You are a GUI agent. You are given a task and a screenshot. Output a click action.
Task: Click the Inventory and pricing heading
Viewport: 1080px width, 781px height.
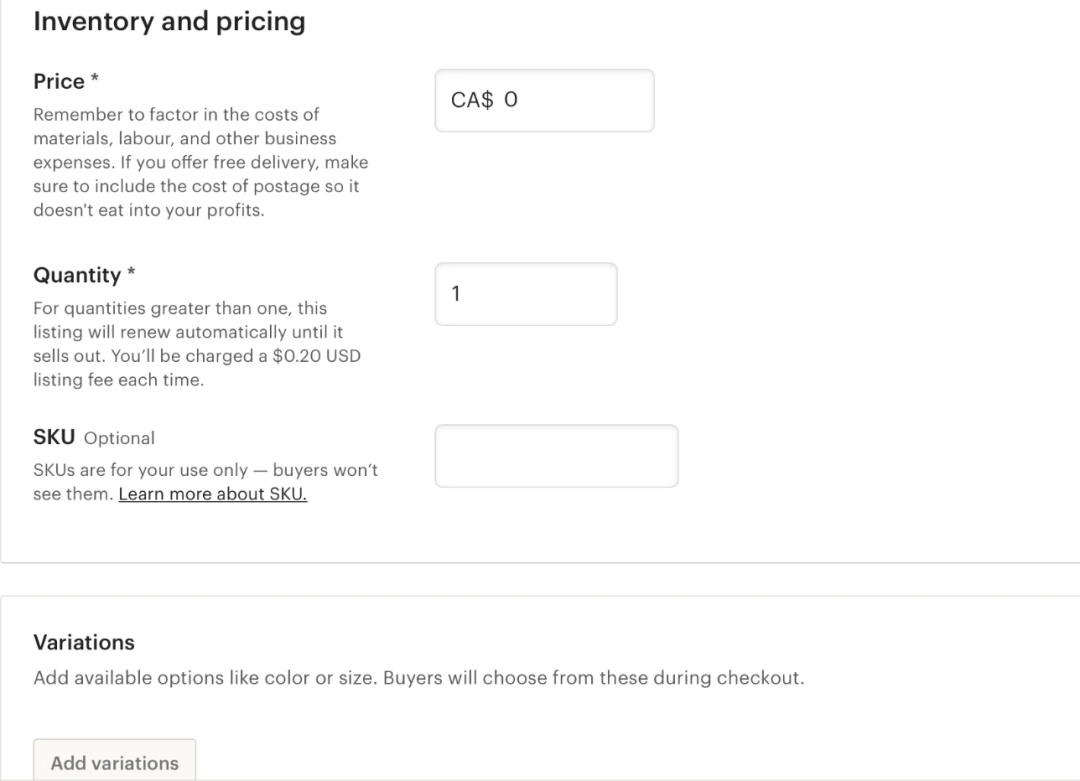click(x=169, y=21)
